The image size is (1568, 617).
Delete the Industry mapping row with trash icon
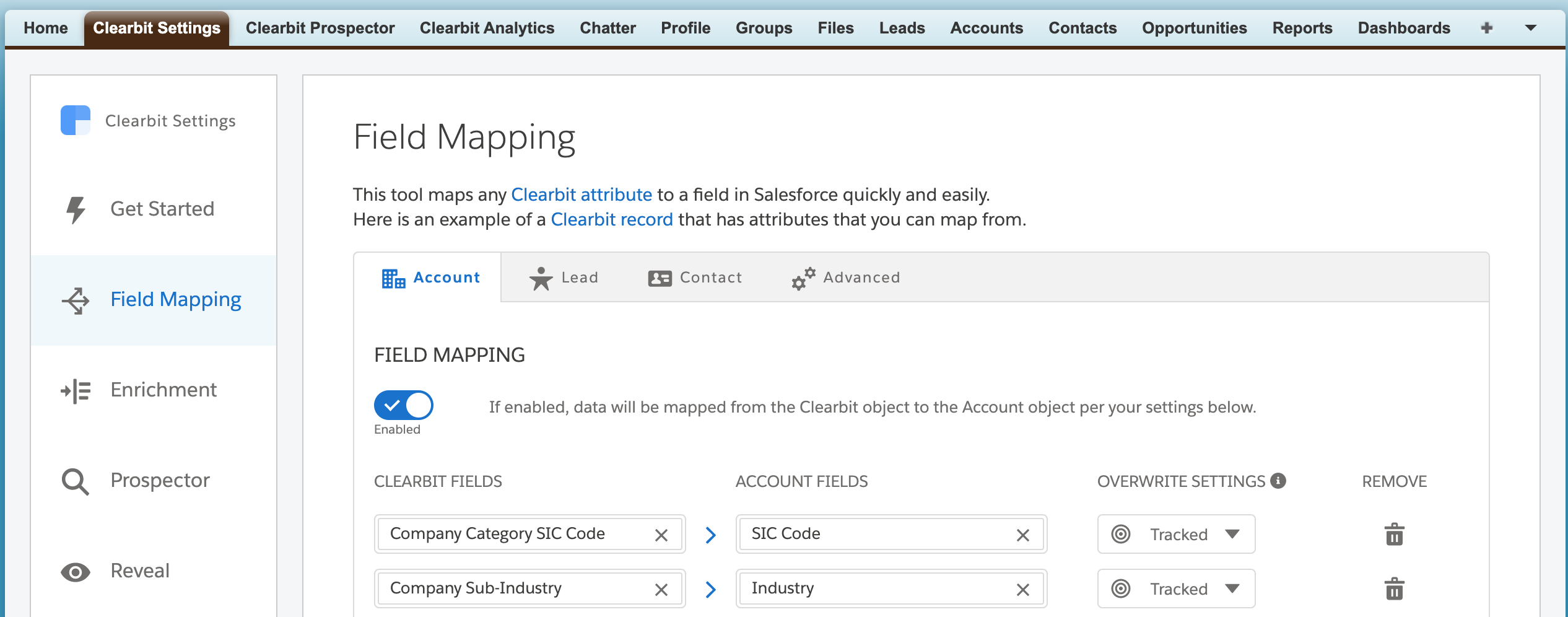(x=1395, y=589)
